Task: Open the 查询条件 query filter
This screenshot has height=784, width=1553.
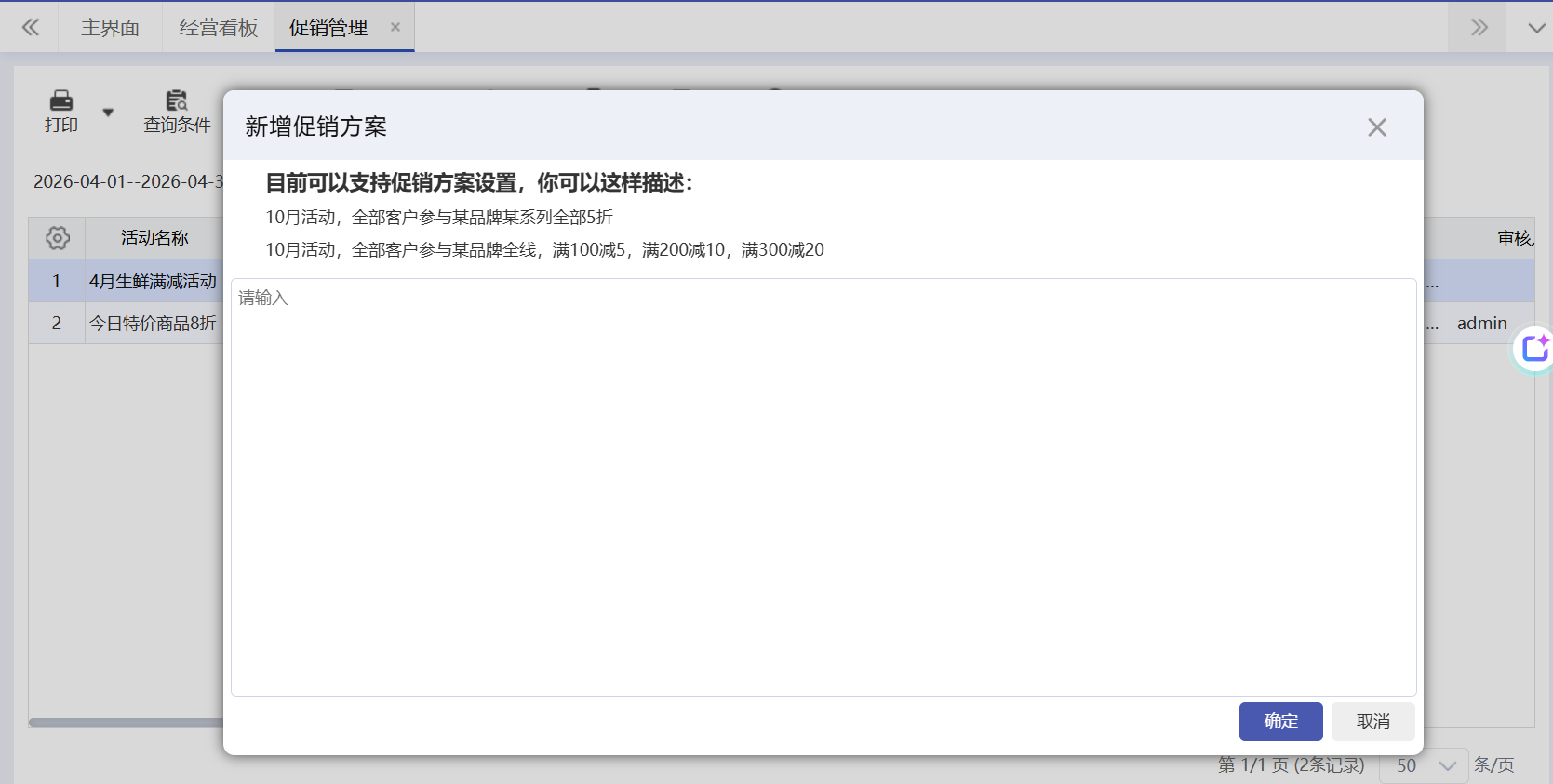Action: tap(177, 112)
